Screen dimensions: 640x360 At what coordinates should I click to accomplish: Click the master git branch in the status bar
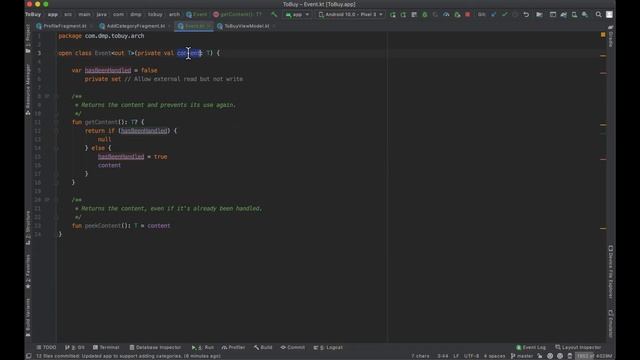522,356
